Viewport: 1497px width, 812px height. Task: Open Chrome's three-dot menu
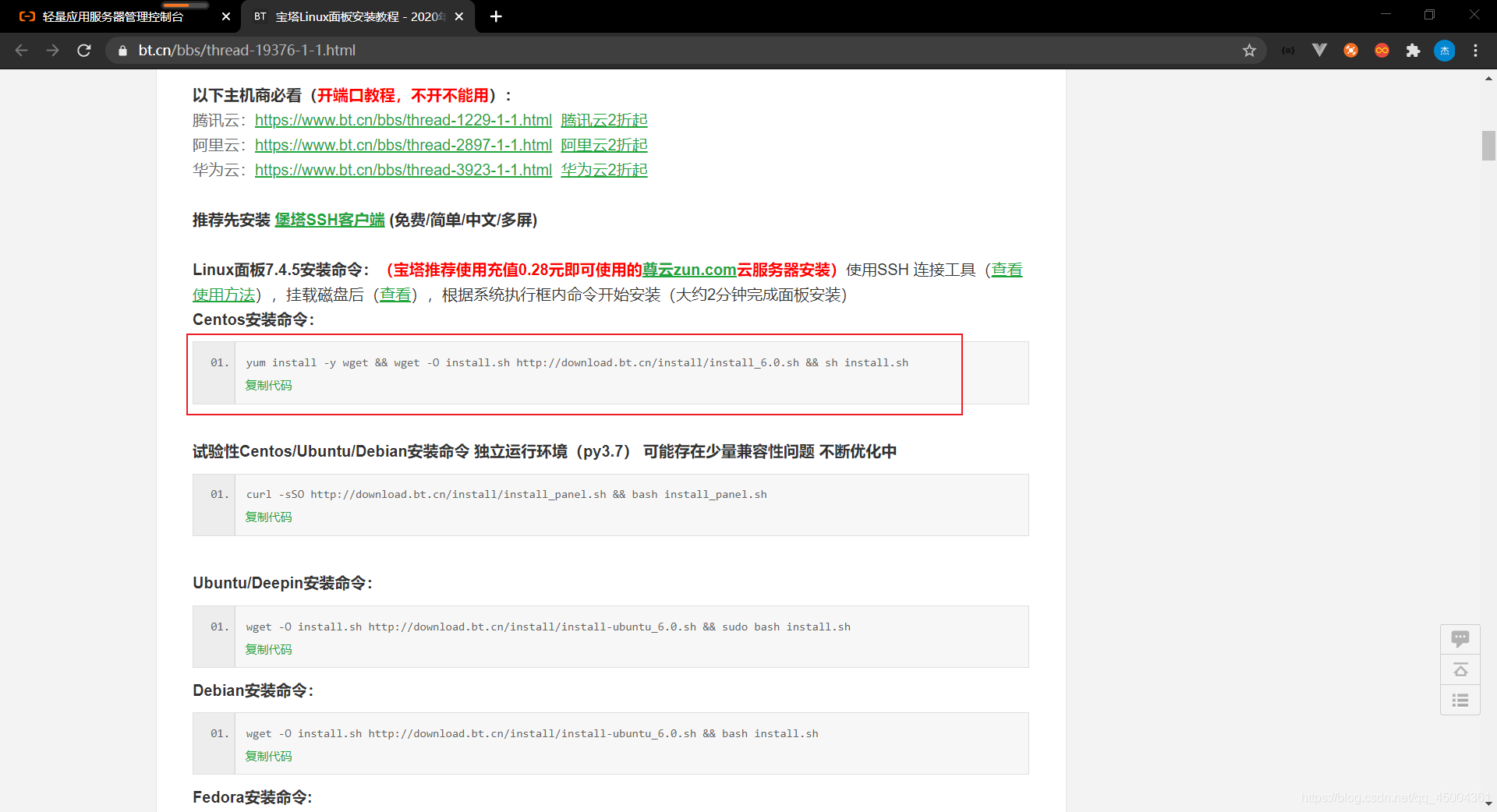1475,51
